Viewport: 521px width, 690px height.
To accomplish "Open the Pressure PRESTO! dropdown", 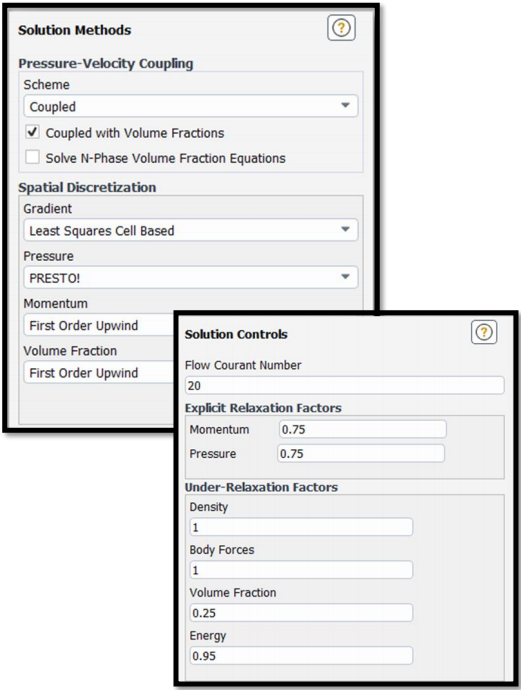I will pos(191,277).
